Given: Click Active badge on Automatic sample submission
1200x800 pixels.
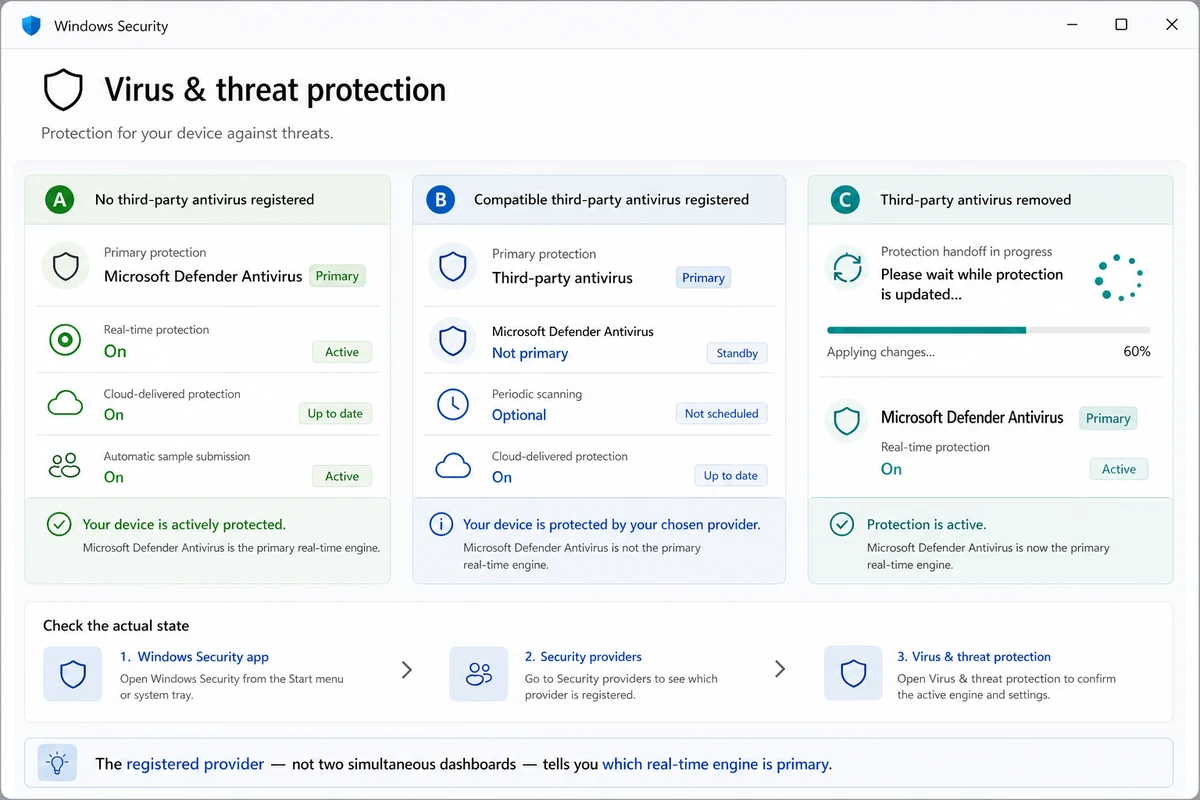Looking at the screenshot, I should click(x=342, y=477).
